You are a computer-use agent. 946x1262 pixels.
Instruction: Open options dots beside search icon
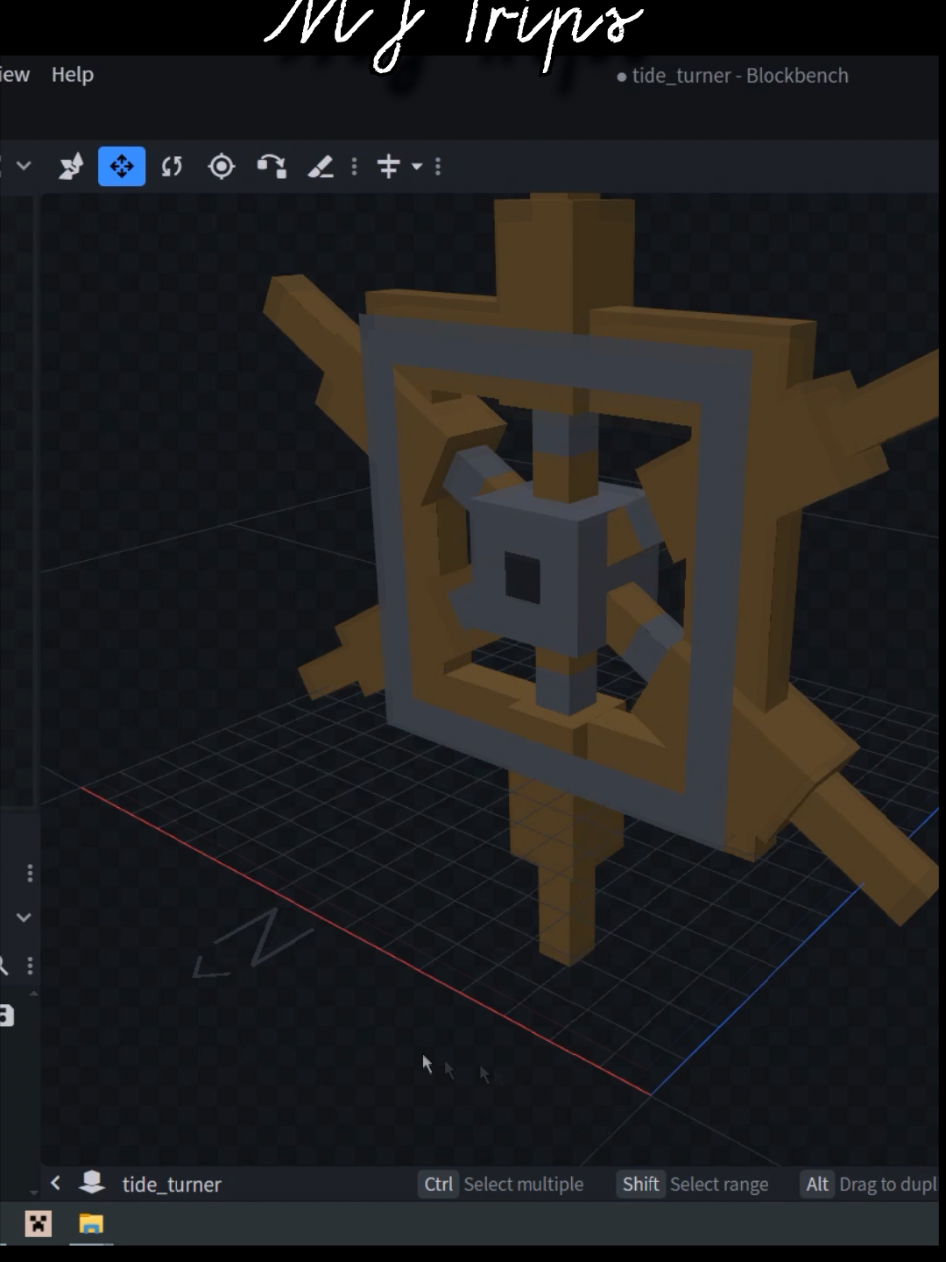click(x=30, y=966)
